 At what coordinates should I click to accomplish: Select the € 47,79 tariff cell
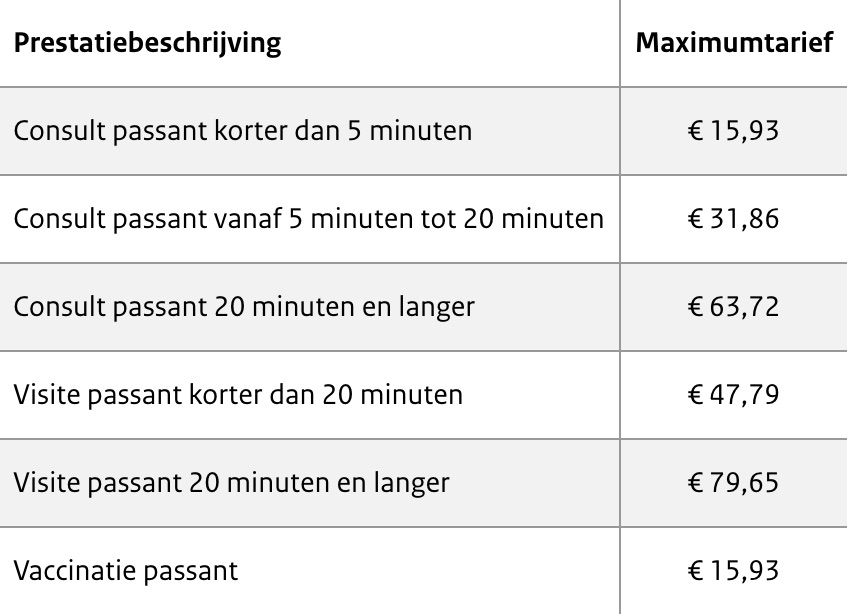pyautogui.click(x=733, y=395)
